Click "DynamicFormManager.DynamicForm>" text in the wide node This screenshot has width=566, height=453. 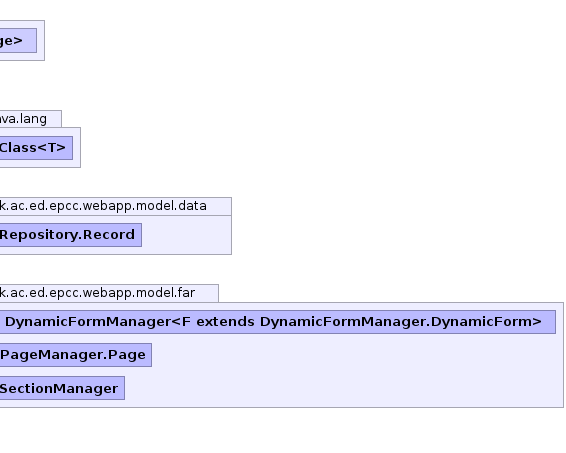coord(401,322)
